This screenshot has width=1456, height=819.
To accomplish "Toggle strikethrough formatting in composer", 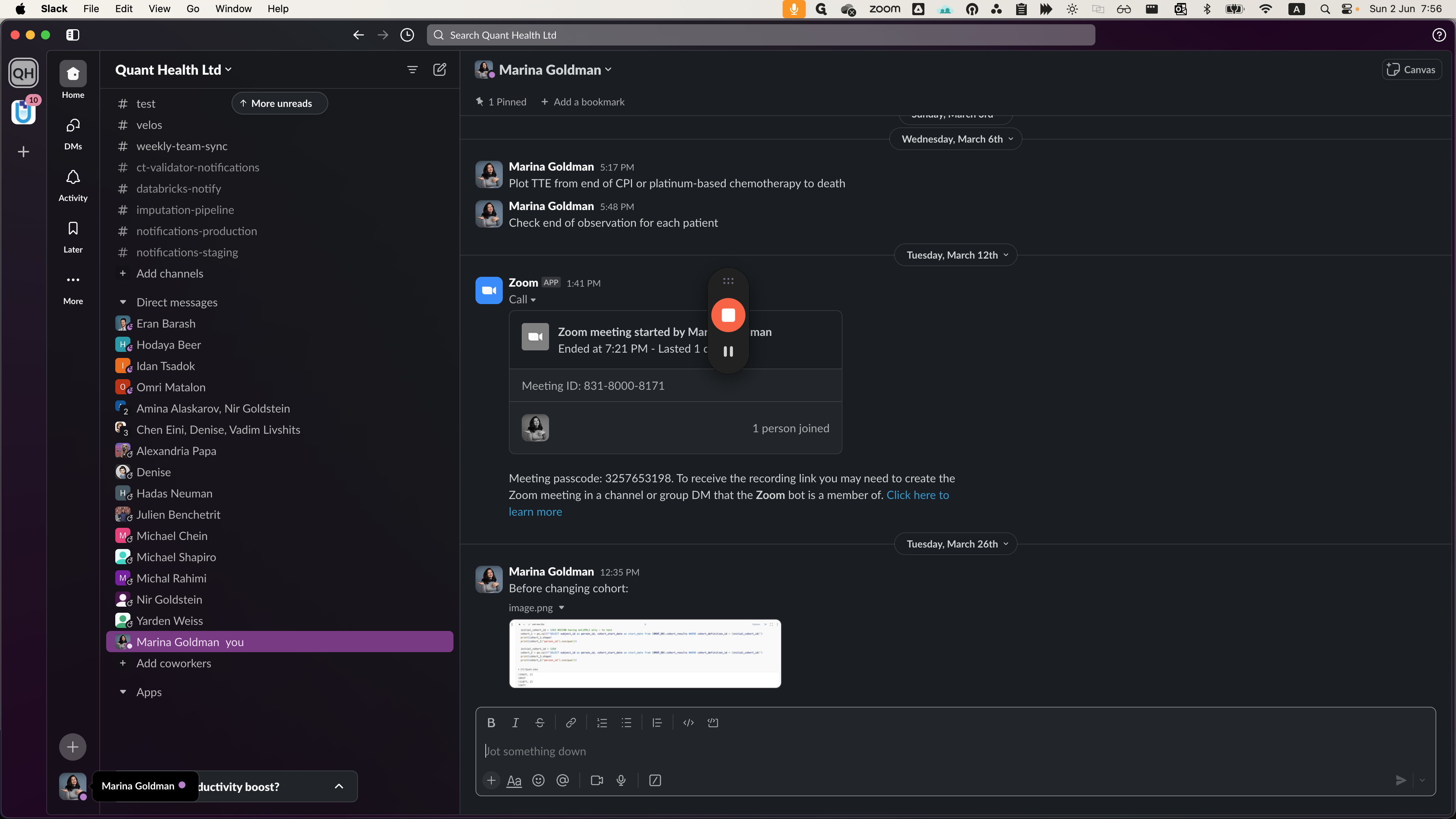I will 540,722.
